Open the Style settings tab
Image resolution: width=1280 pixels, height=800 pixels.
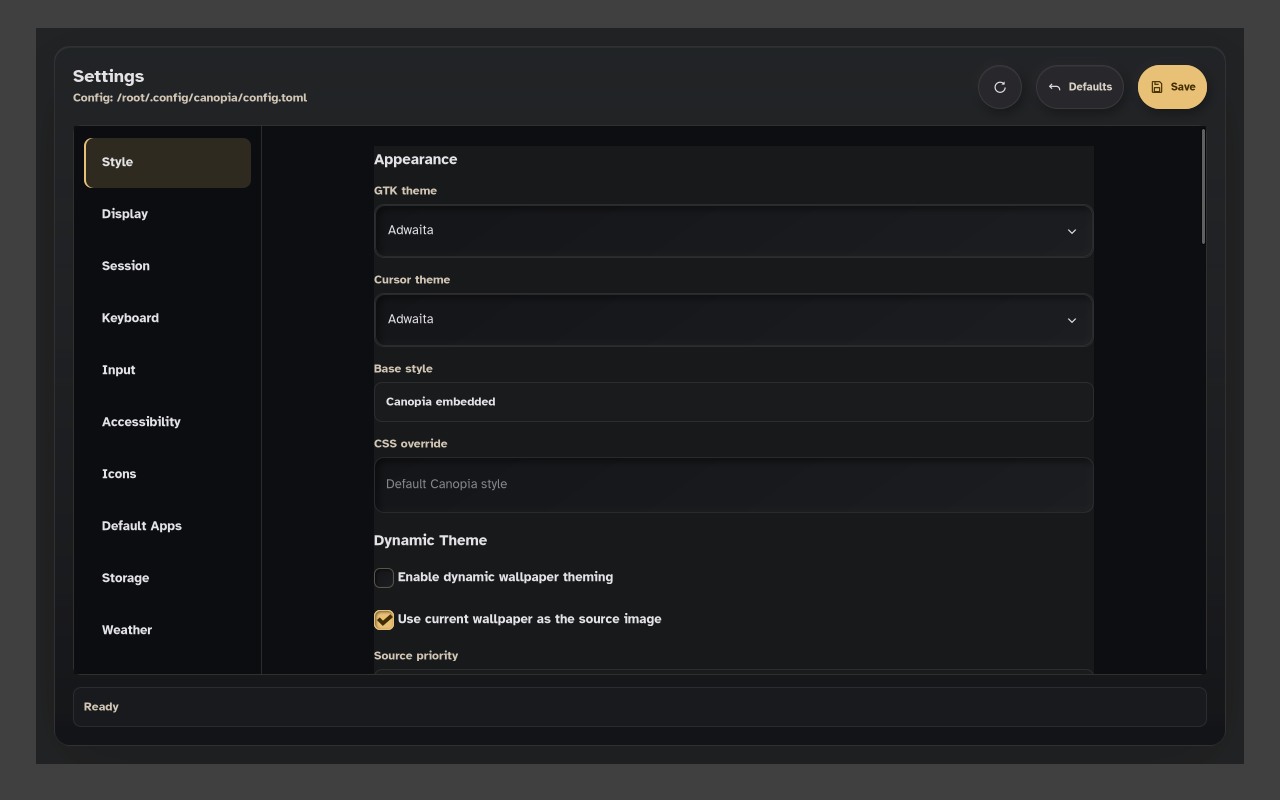pos(167,162)
